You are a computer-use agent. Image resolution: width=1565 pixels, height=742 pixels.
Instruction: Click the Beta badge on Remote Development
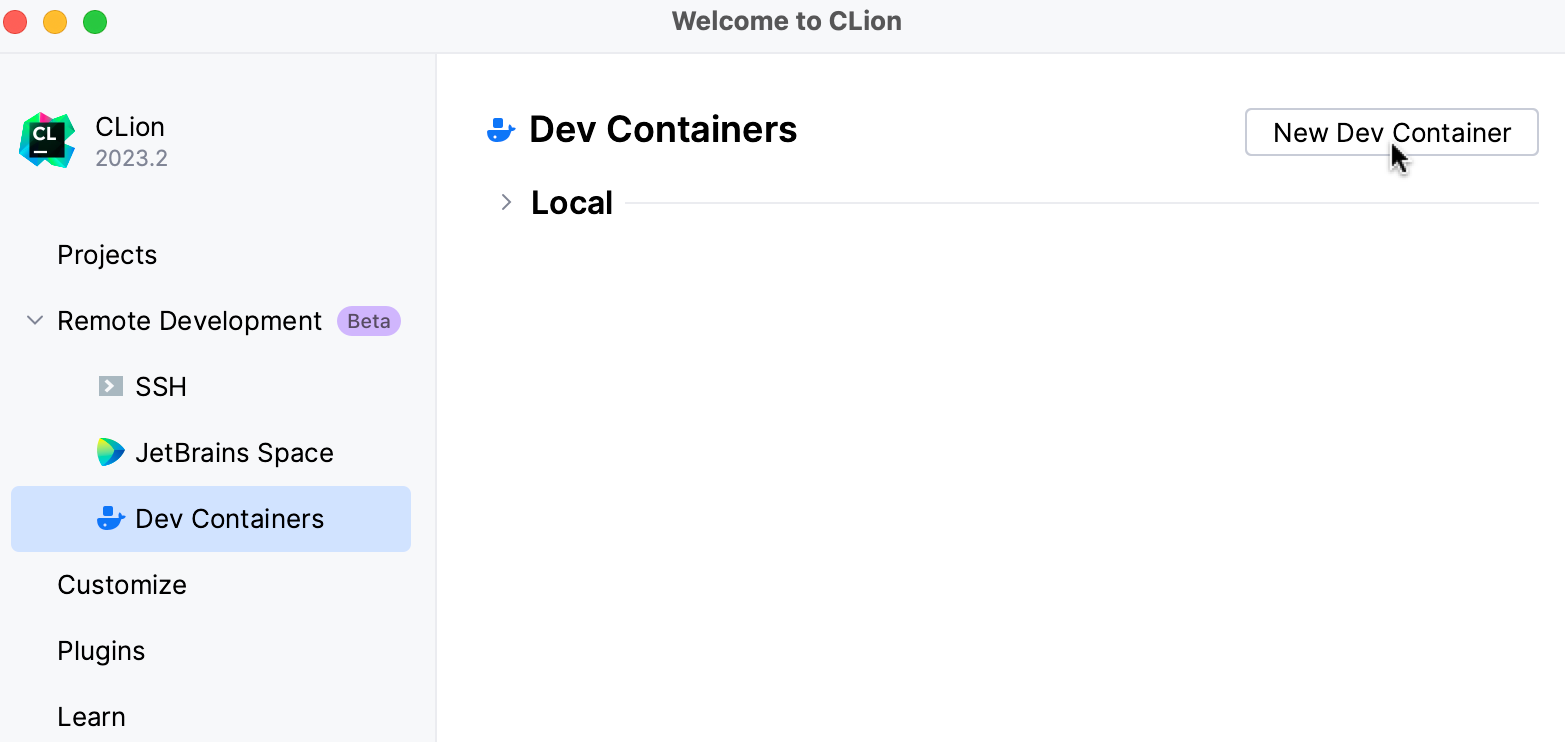click(368, 320)
